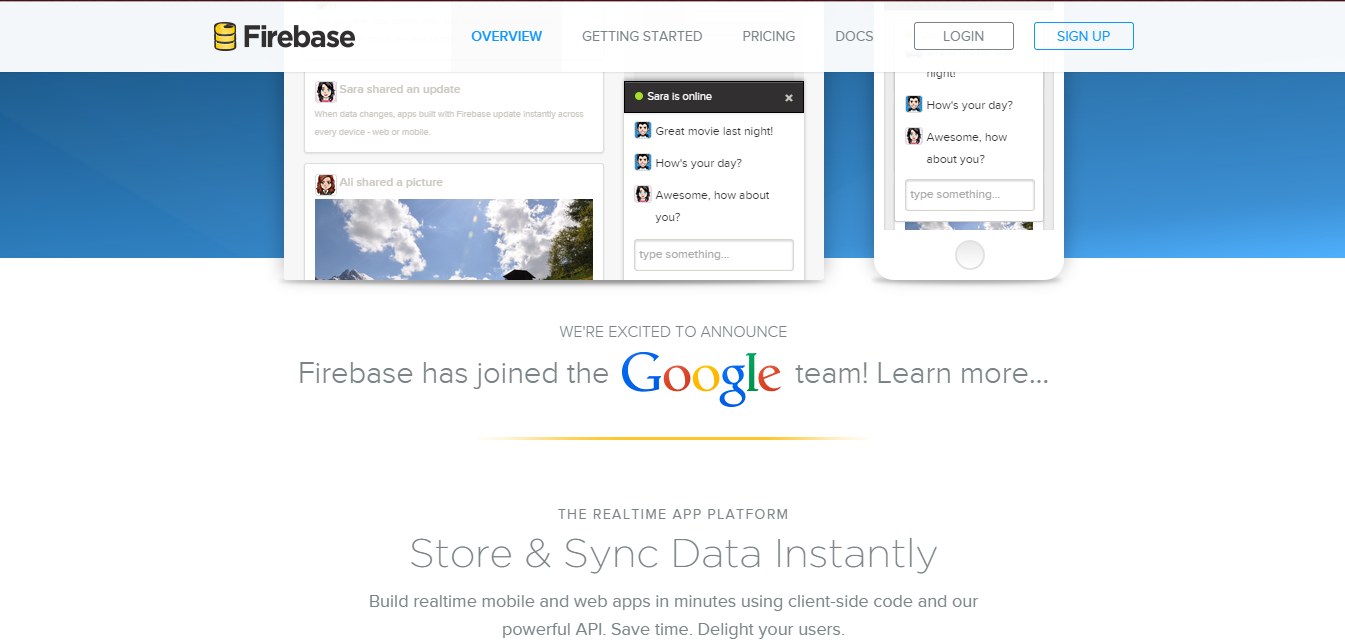Viewport: 1345px width, 643px height.
Task: Click green online status dot beside Sara
Action: tap(639, 97)
